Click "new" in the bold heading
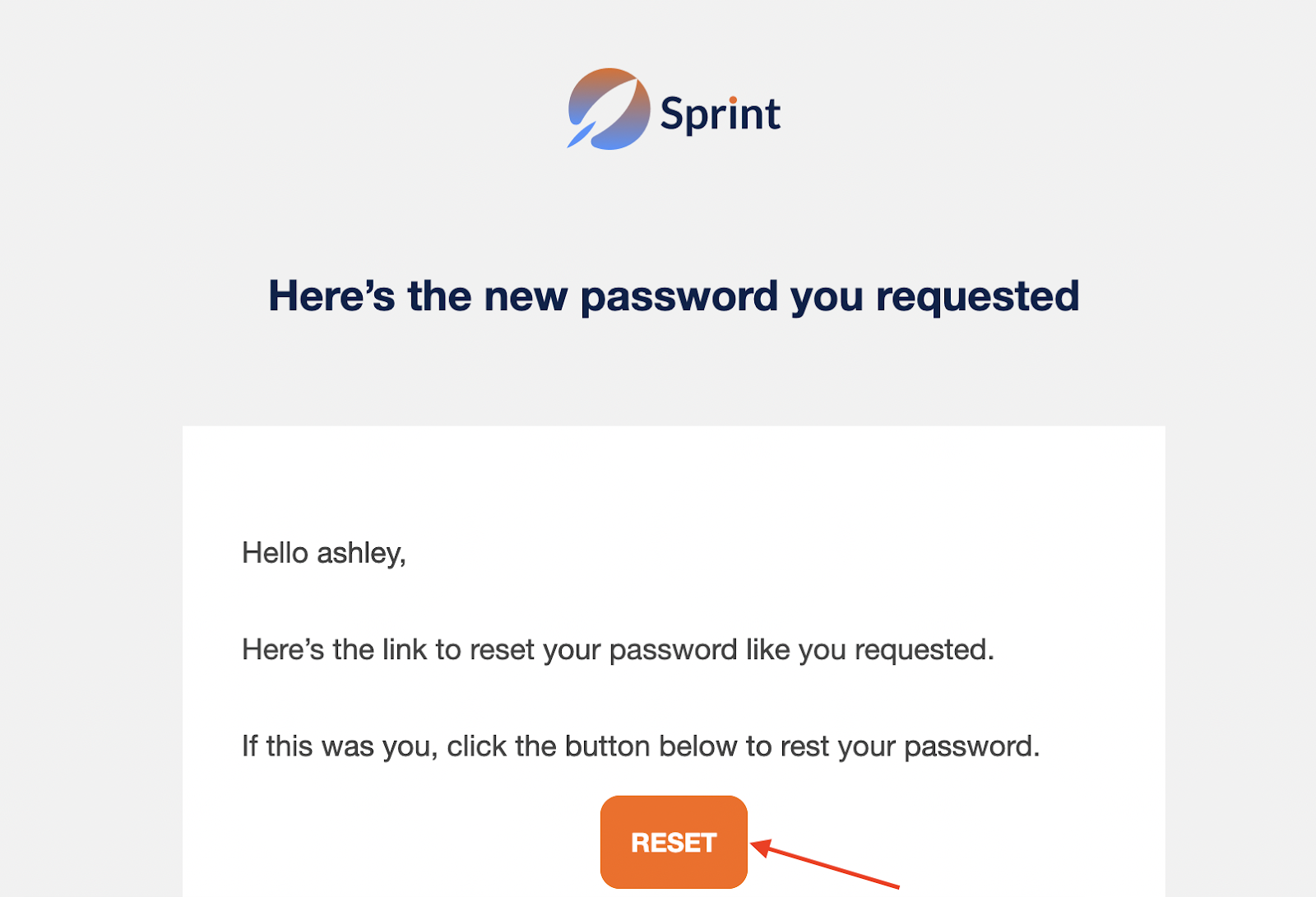The height and width of the screenshot is (897, 1316). click(526, 296)
